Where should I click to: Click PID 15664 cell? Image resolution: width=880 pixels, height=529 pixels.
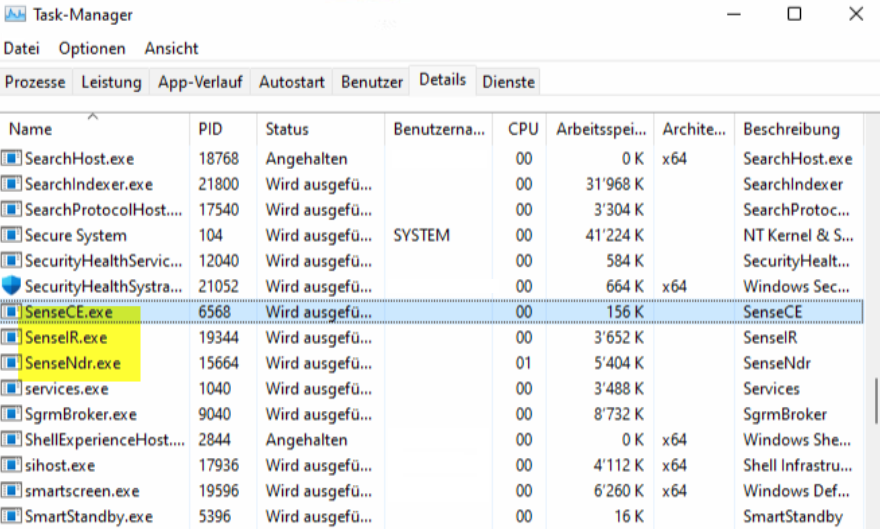point(218,363)
